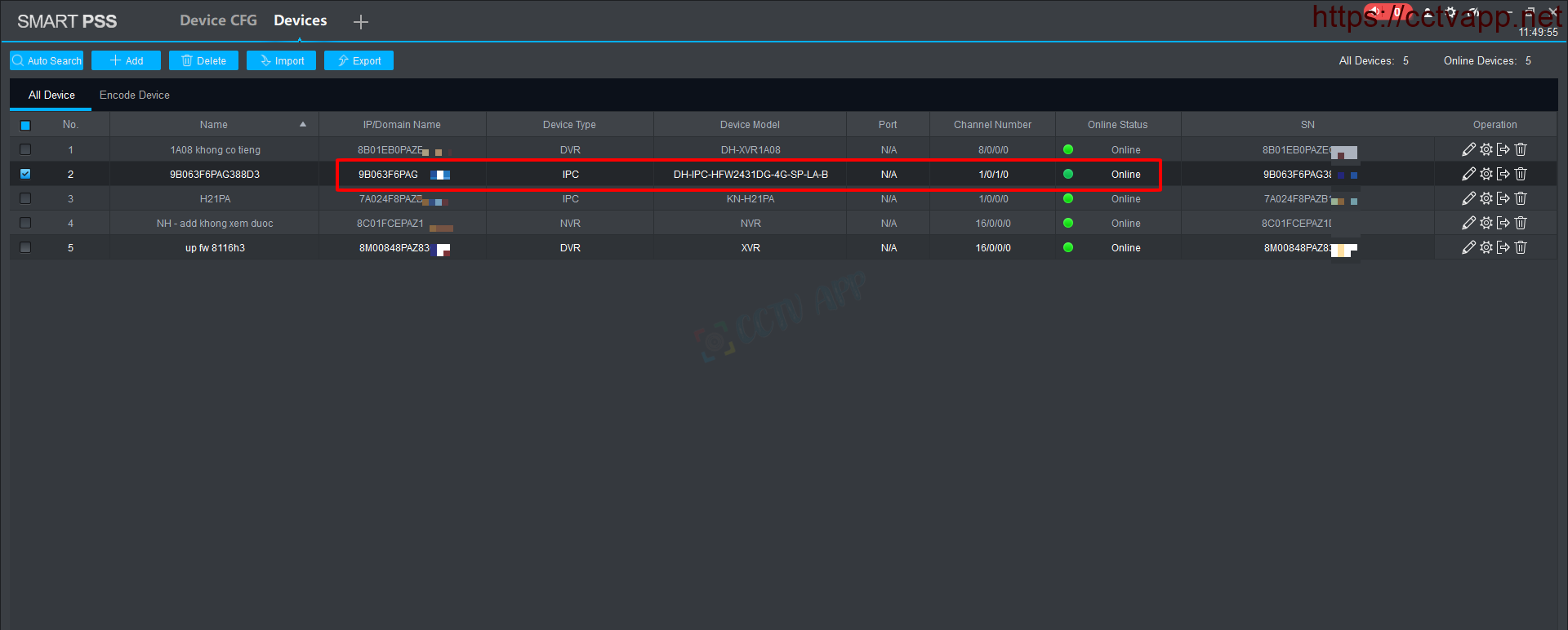Open settings gear for device 9B063F6PAG388D3

1486,174
